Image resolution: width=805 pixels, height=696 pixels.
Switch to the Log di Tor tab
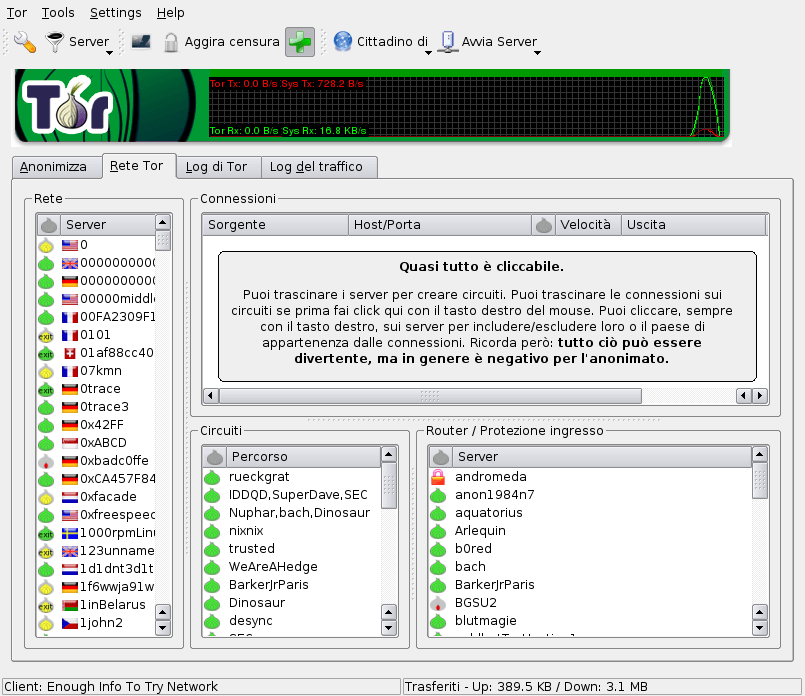pos(217,167)
